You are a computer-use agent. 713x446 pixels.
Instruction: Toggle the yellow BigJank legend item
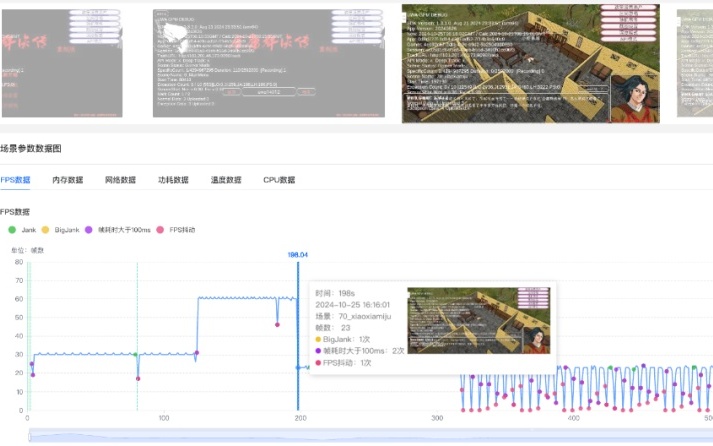tap(60, 230)
